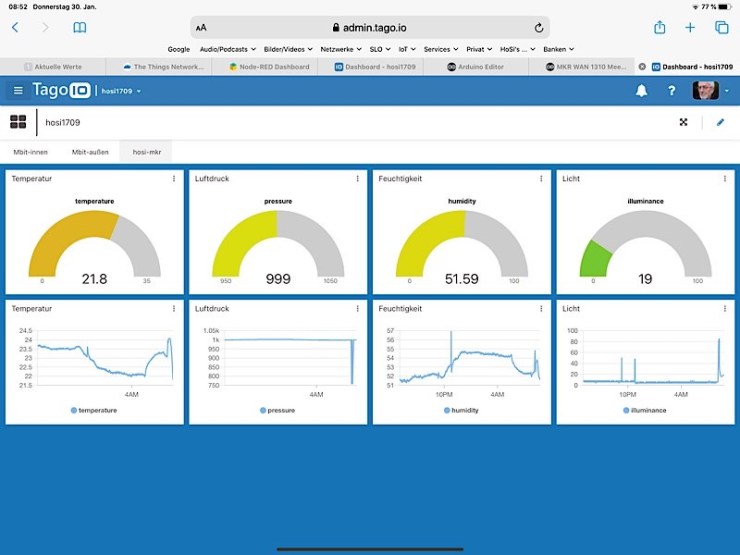Open dashboards grid icon
740x555 pixels.
(x=18, y=122)
